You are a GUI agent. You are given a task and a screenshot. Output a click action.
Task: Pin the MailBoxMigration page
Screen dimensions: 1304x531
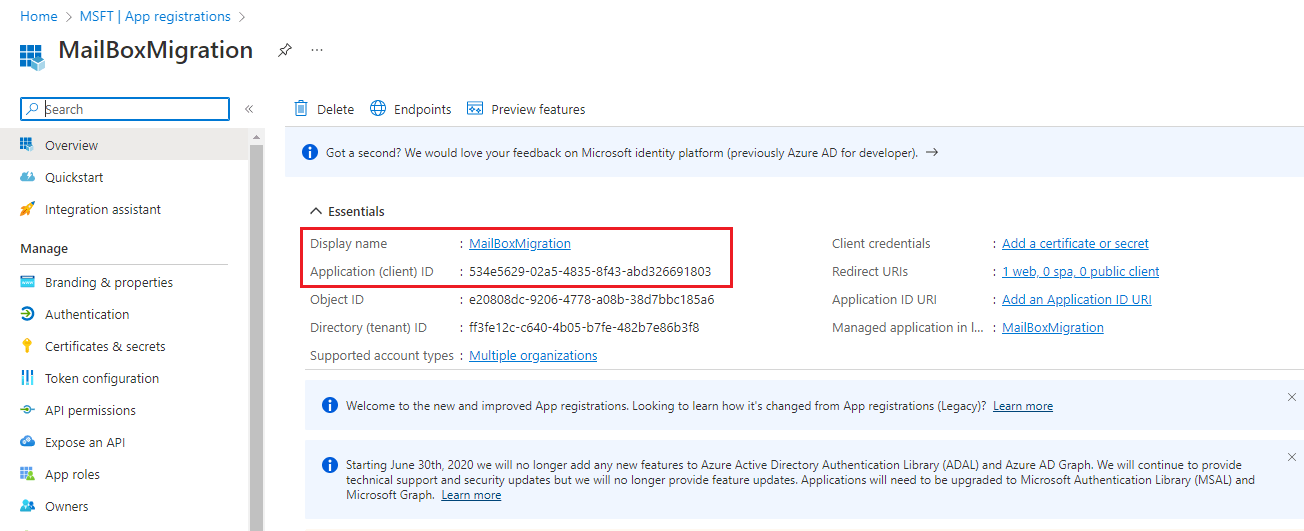(x=285, y=50)
